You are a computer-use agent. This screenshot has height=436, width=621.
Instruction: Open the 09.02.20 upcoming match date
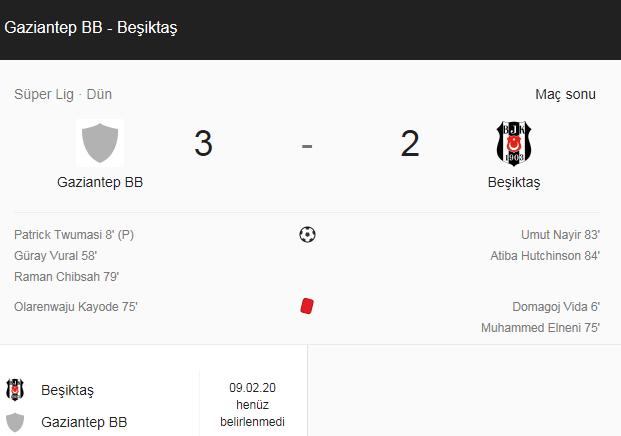point(252,388)
